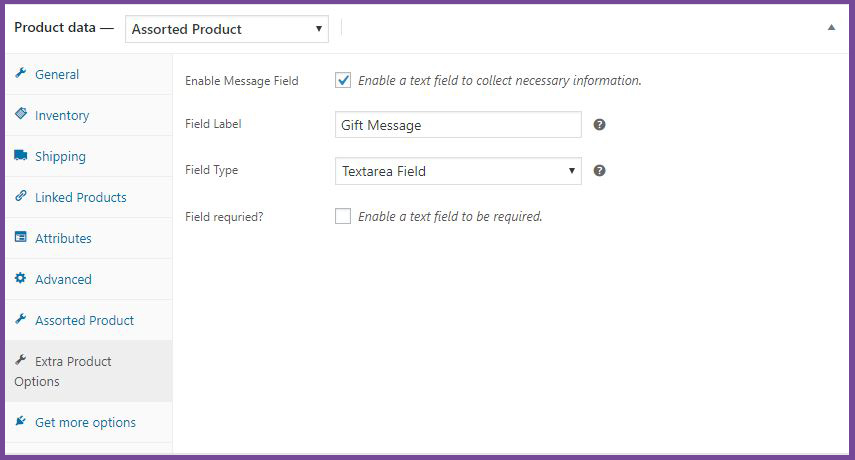Viewport: 855px width, 460px height.
Task: Click the Field Label help icon
Action: 599,125
